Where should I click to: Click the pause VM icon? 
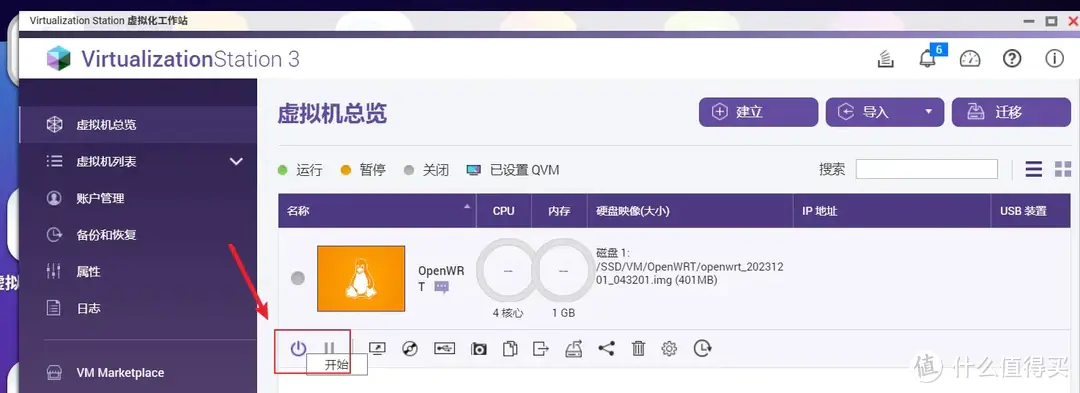pyautogui.click(x=329, y=348)
